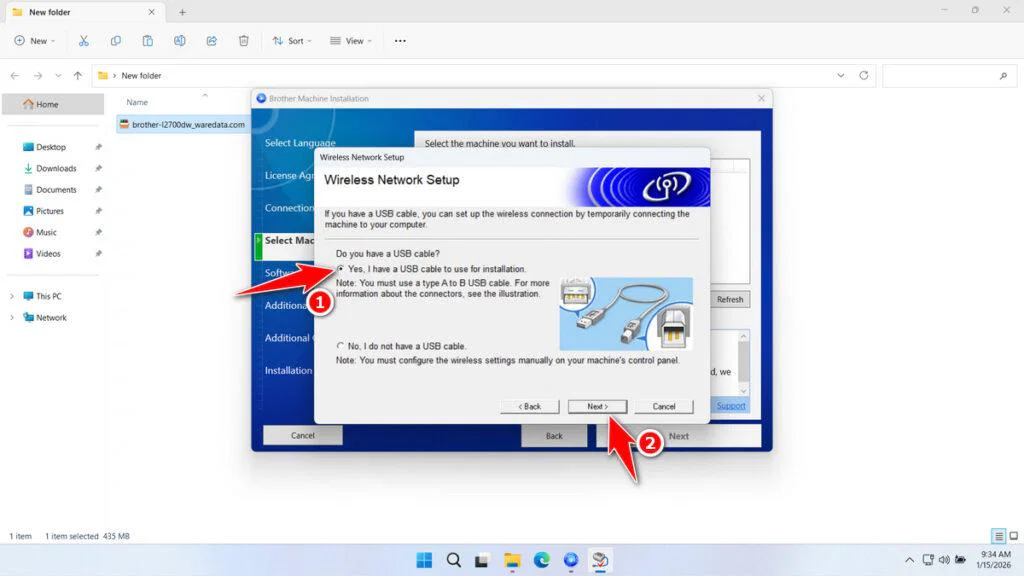
Task: Click the Paste icon in Explorer toolbar
Action: coord(148,40)
